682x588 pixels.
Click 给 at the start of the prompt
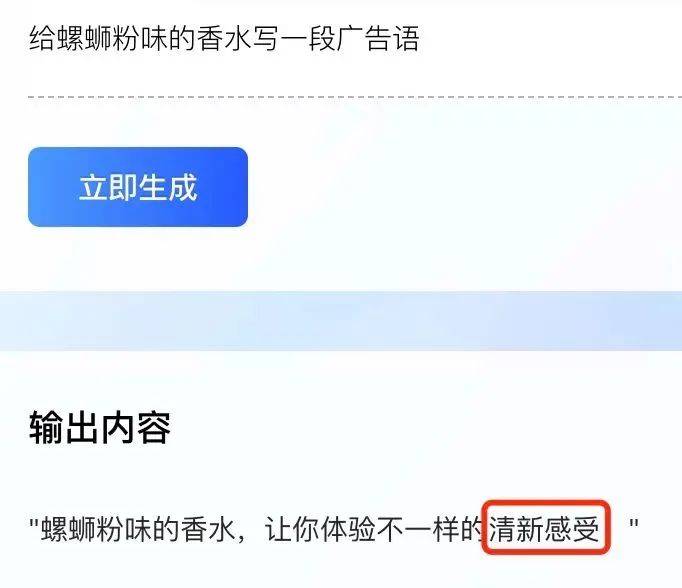pos(42,39)
